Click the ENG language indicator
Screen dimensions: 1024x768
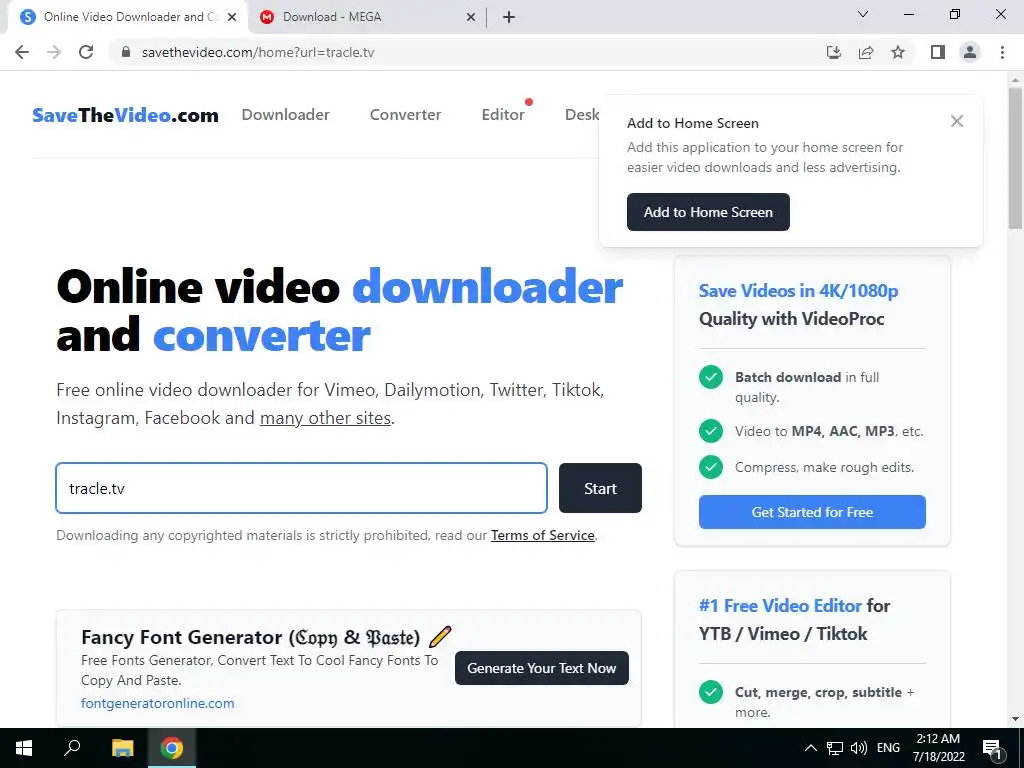pyautogui.click(x=888, y=748)
